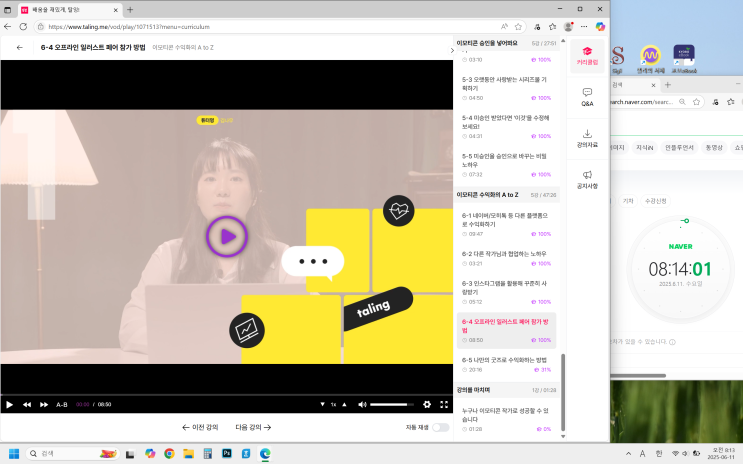Reload the taling page with the refresh icon
The width and height of the screenshot is (743, 464).
point(23,27)
